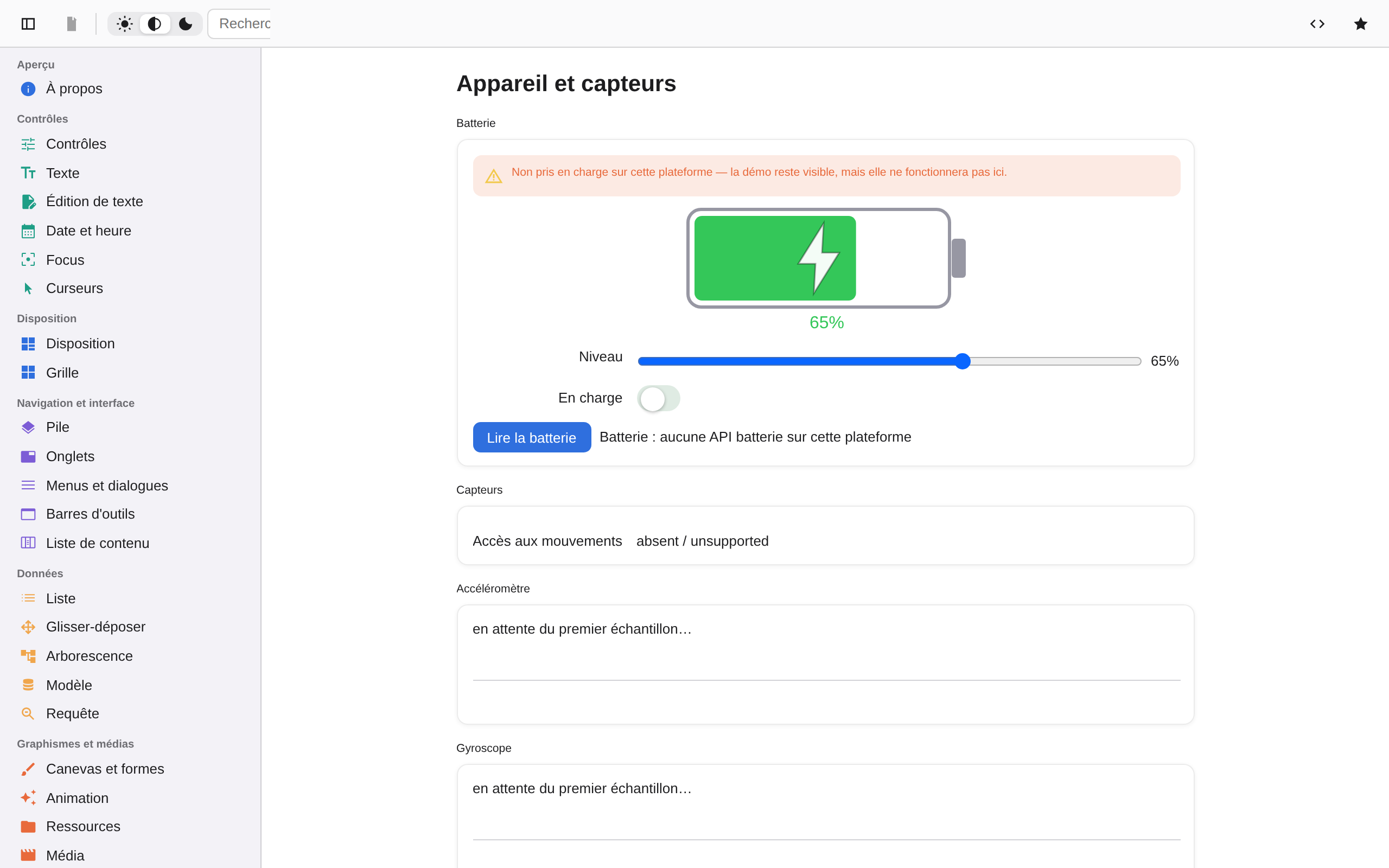1389x868 pixels.
Task: Click the Graphismes et médias section header
Action: pos(75,744)
